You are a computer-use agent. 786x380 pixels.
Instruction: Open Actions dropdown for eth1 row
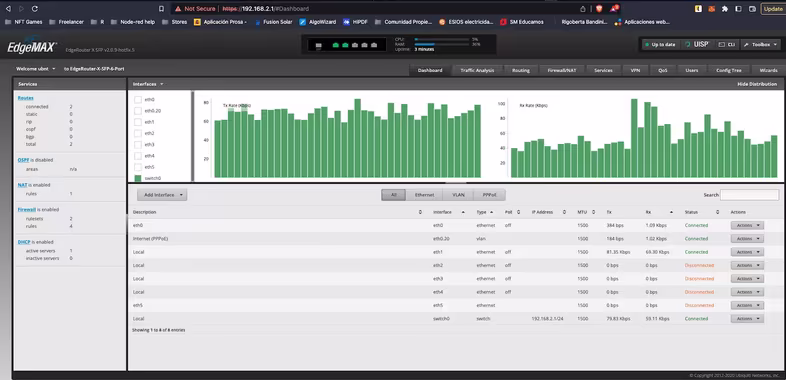pyautogui.click(x=747, y=252)
